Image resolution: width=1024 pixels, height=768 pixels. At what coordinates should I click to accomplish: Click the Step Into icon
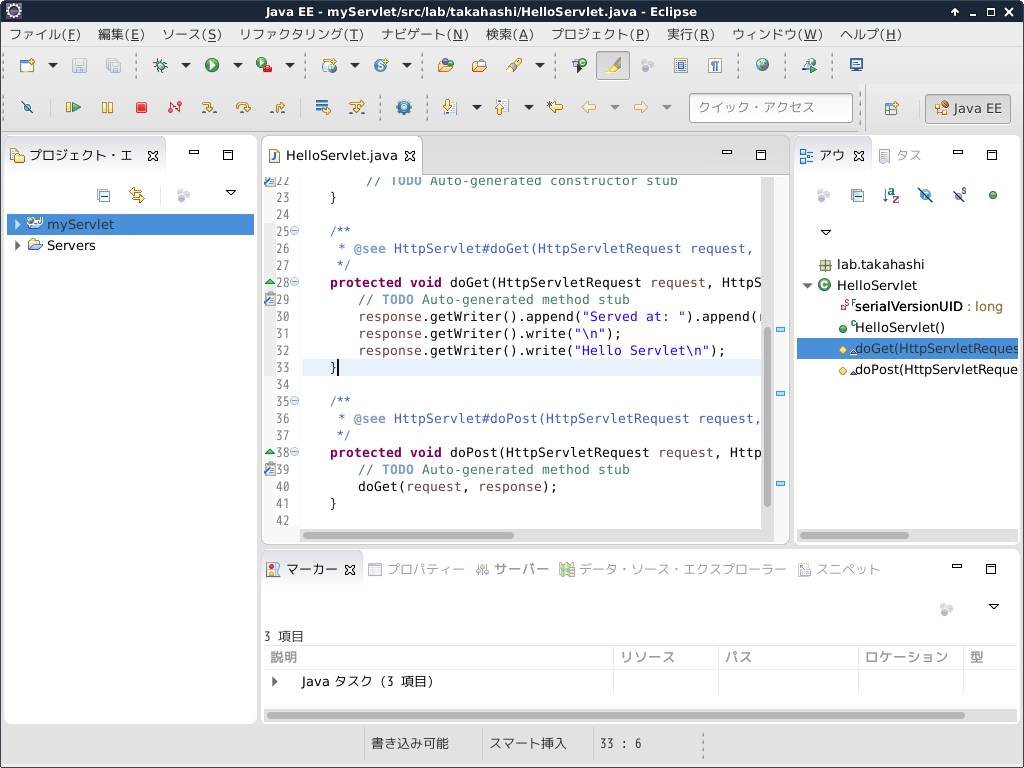[209, 107]
